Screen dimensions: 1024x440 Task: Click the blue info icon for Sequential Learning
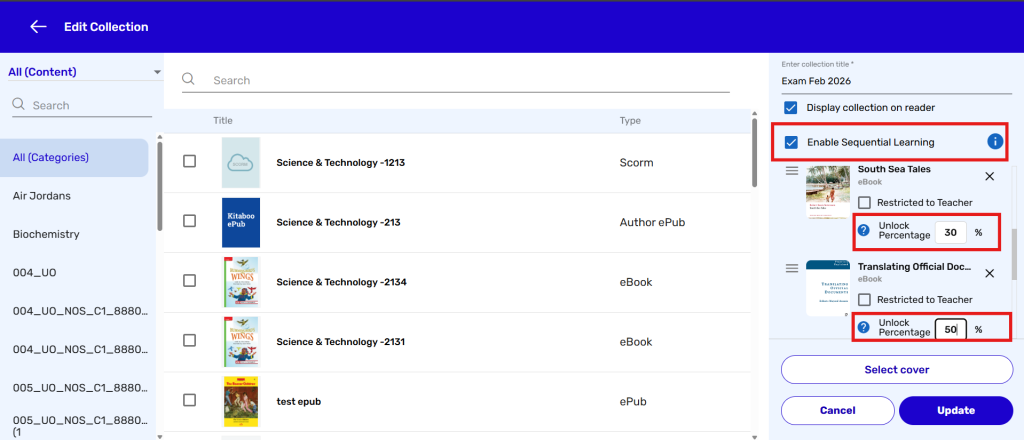995,142
